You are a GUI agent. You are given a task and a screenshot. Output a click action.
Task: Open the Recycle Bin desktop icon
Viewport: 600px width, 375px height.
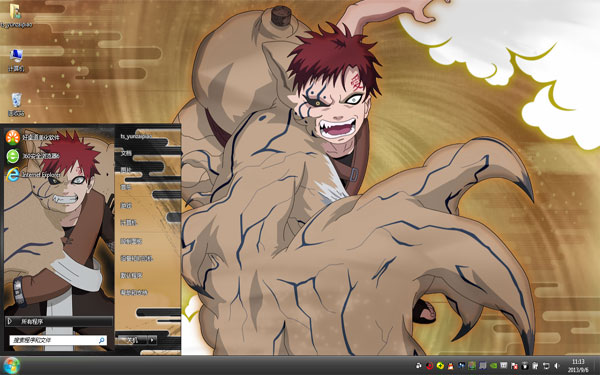pos(16,104)
